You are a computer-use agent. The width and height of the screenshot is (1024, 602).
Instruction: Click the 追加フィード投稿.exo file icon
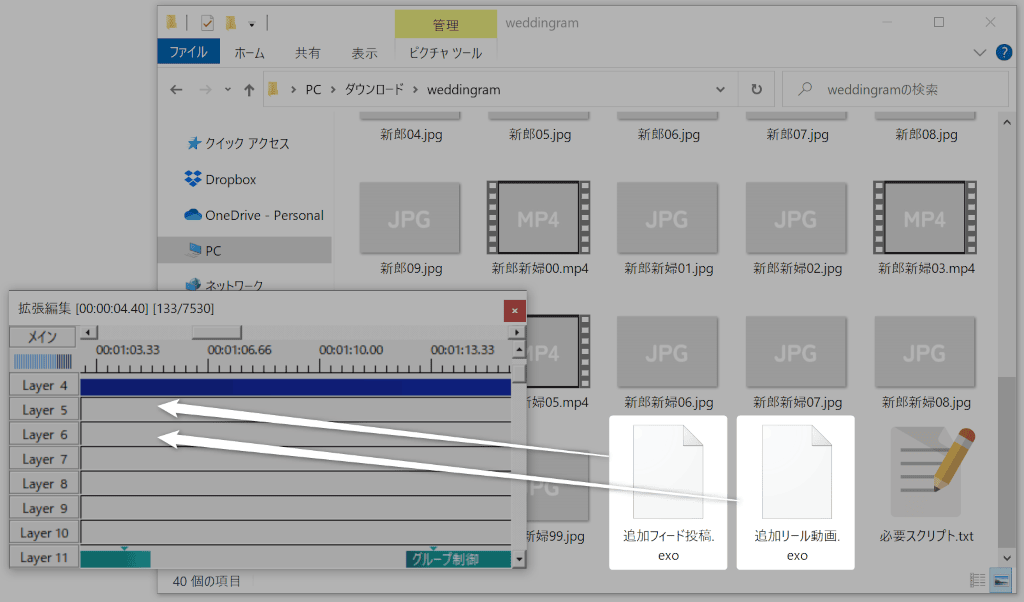(667, 472)
